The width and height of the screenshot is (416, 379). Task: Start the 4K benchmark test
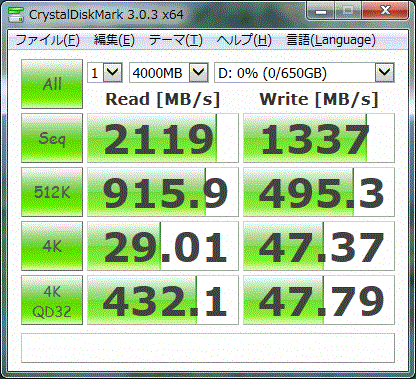tap(52, 246)
